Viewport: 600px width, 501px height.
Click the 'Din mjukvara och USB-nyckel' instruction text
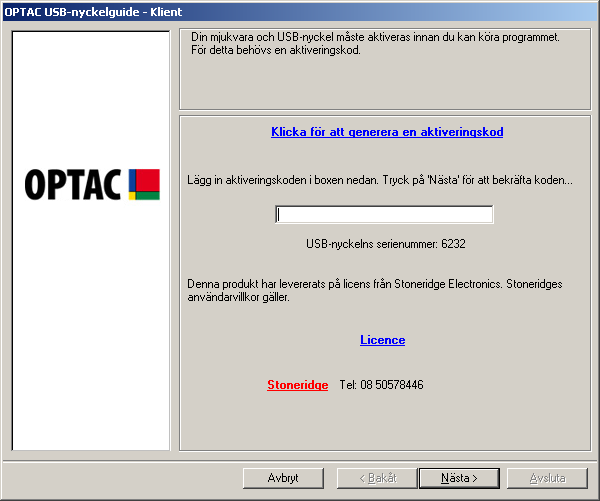tap(375, 44)
